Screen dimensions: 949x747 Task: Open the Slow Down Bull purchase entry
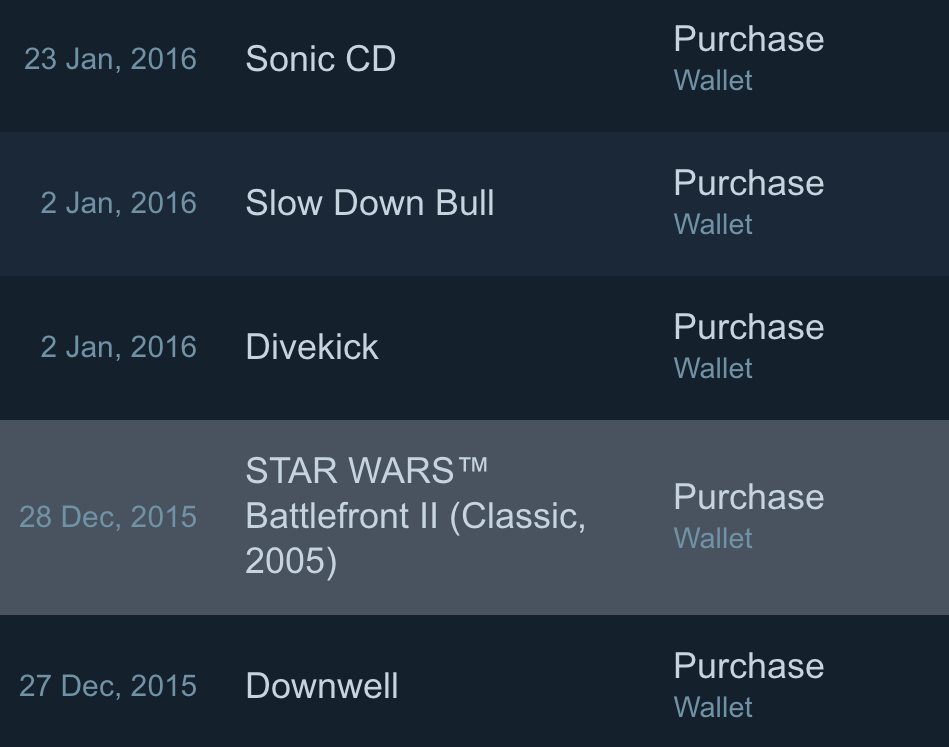pos(369,203)
